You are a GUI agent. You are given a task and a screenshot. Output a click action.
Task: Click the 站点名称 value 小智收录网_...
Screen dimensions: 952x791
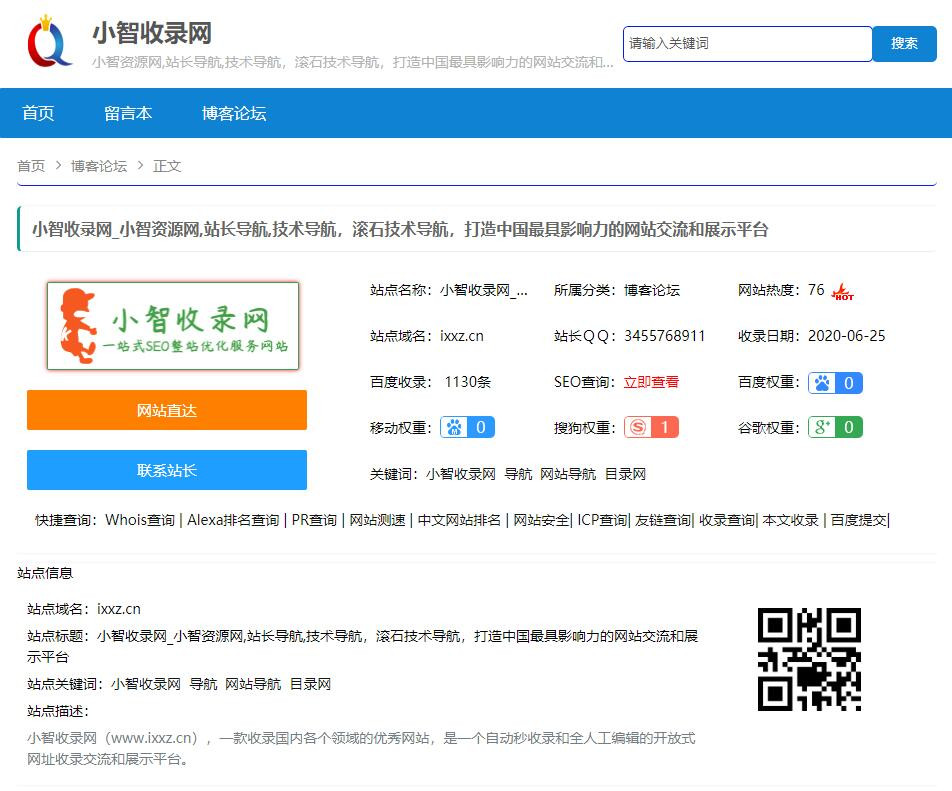(x=484, y=290)
